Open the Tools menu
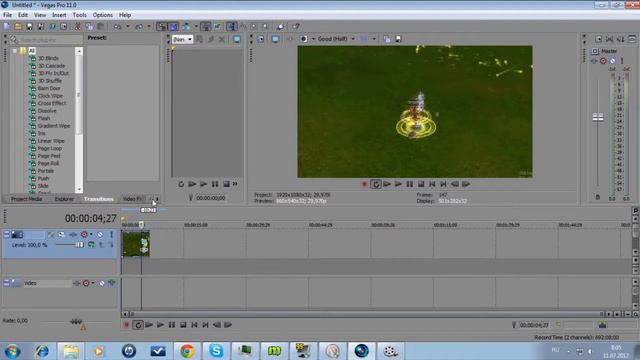 click(x=80, y=15)
